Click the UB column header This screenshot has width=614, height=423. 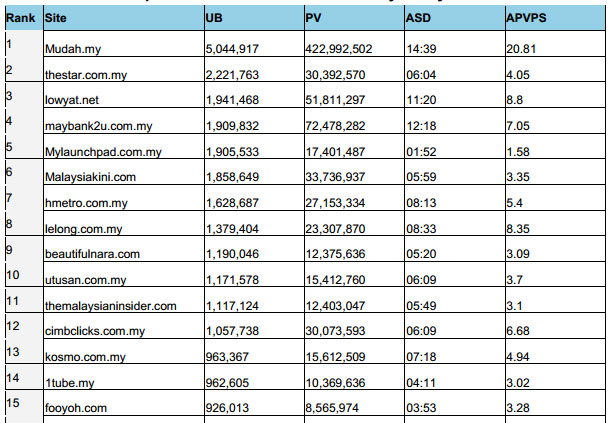click(213, 19)
